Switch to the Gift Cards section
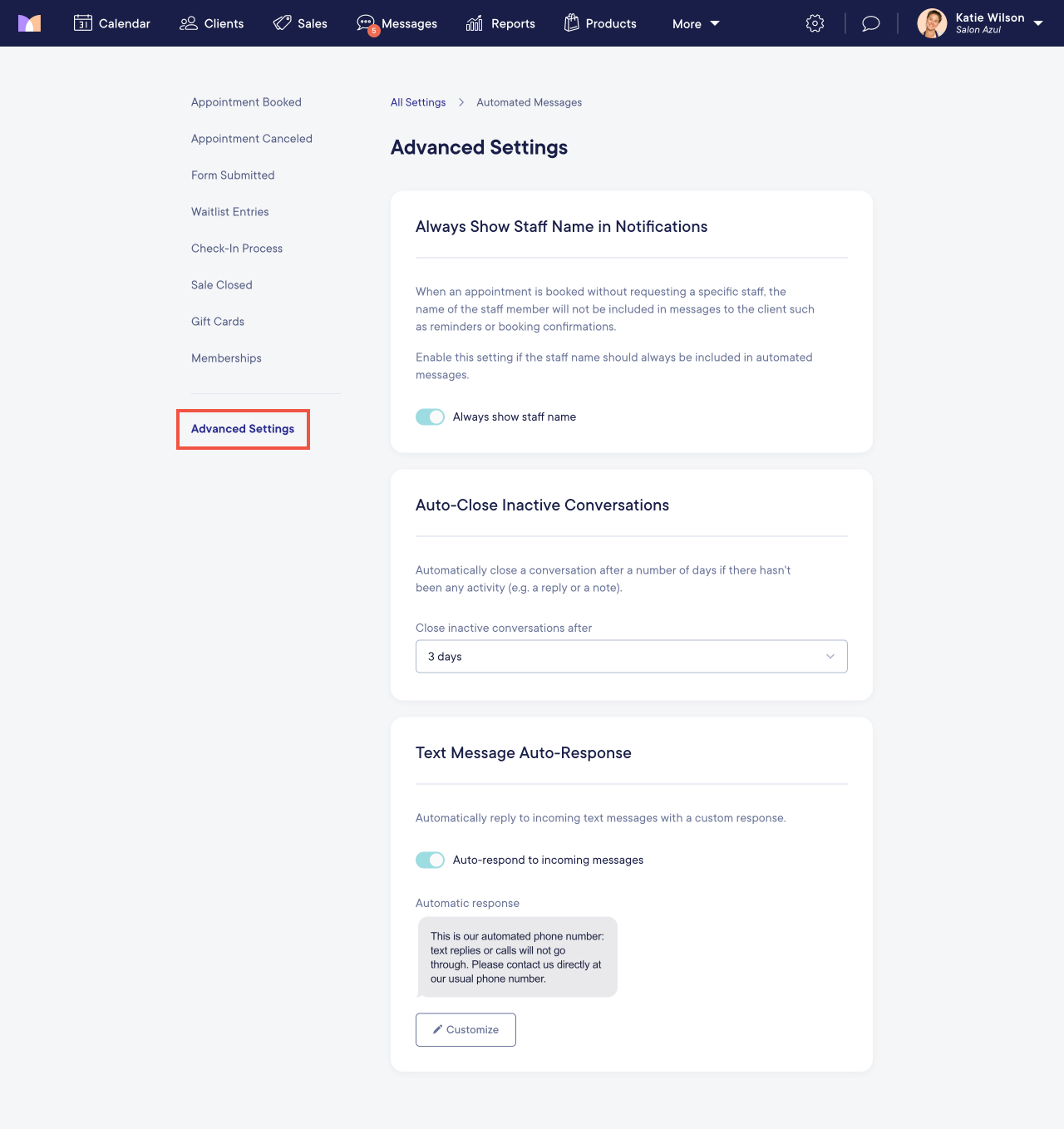1064x1129 pixels. click(x=217, y=321)
